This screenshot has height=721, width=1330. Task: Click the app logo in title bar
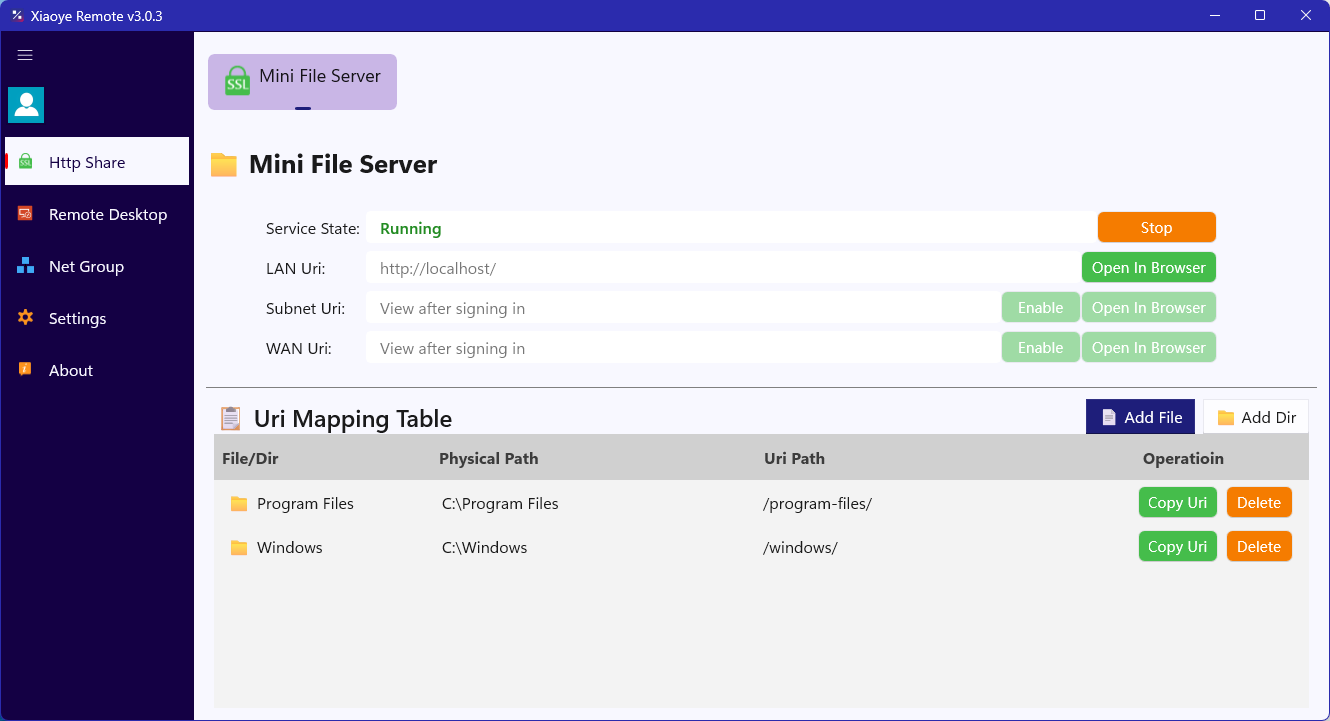click(17, 16)
